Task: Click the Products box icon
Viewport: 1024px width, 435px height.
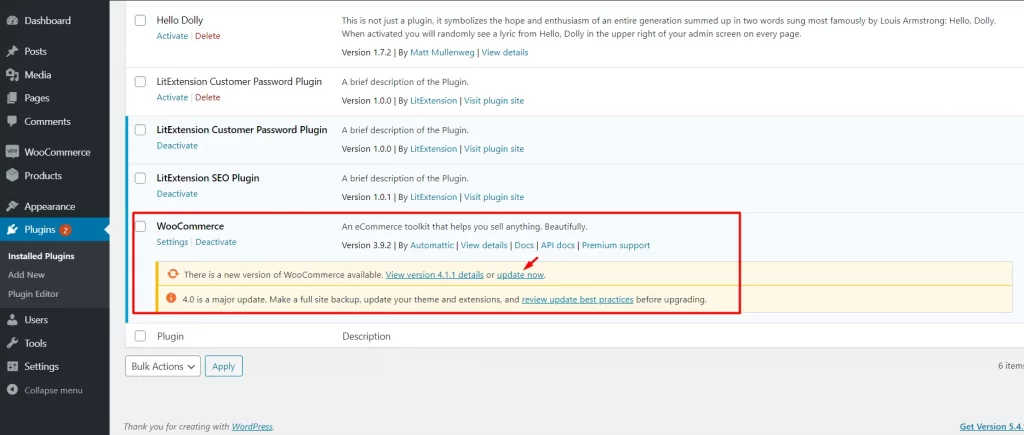Action: tap(12, 175)
